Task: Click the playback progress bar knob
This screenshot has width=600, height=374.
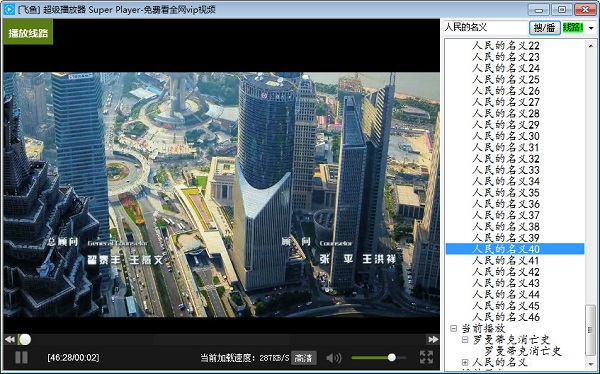Action: [25, 339]
